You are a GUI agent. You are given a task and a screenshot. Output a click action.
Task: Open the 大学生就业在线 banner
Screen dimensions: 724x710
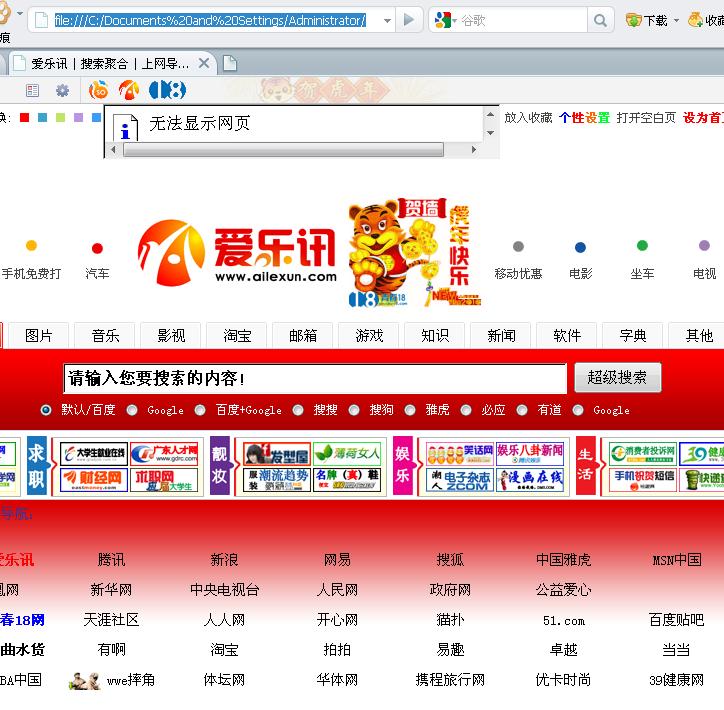tap(94, 454)
